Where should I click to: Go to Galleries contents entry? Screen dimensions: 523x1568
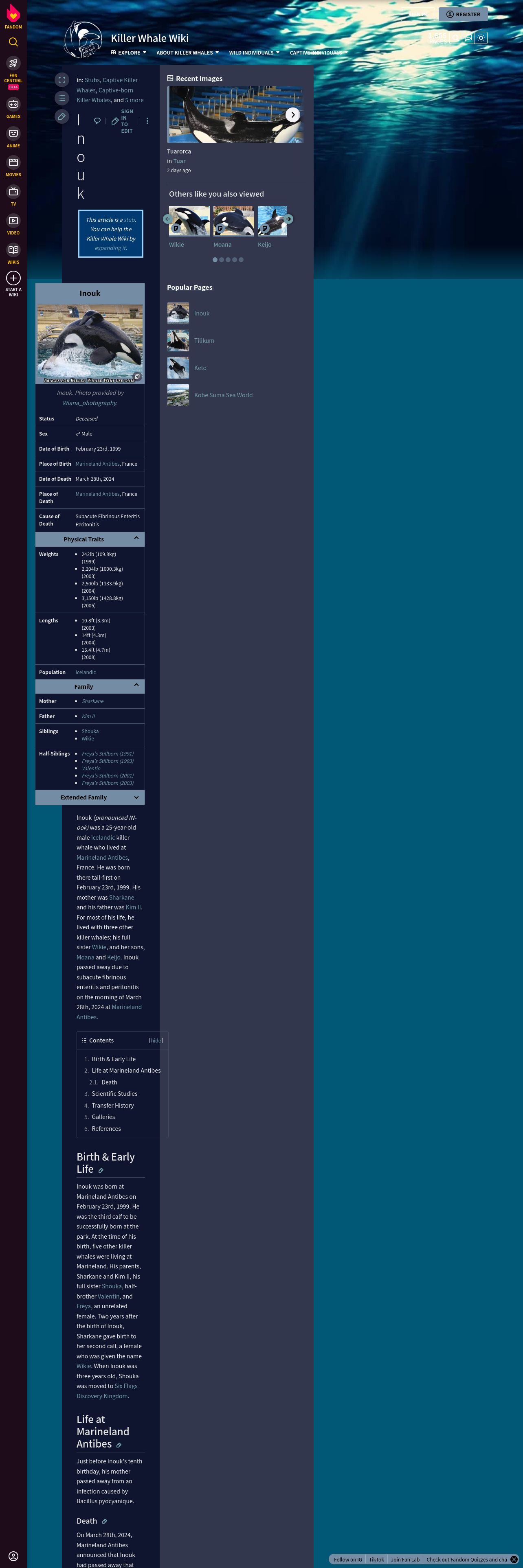(103, 1117)
